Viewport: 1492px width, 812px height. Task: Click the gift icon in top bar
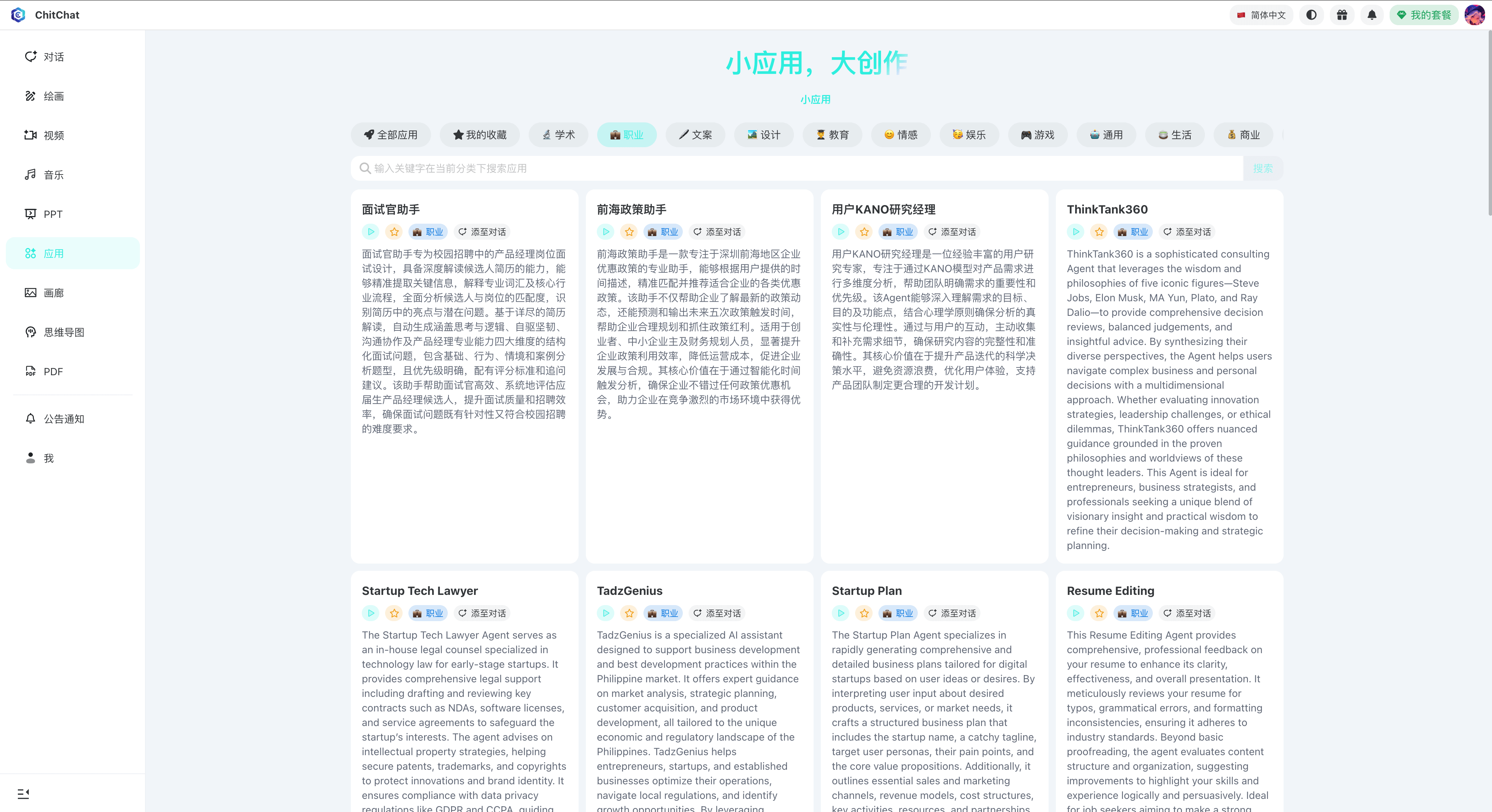point(1342,15)
